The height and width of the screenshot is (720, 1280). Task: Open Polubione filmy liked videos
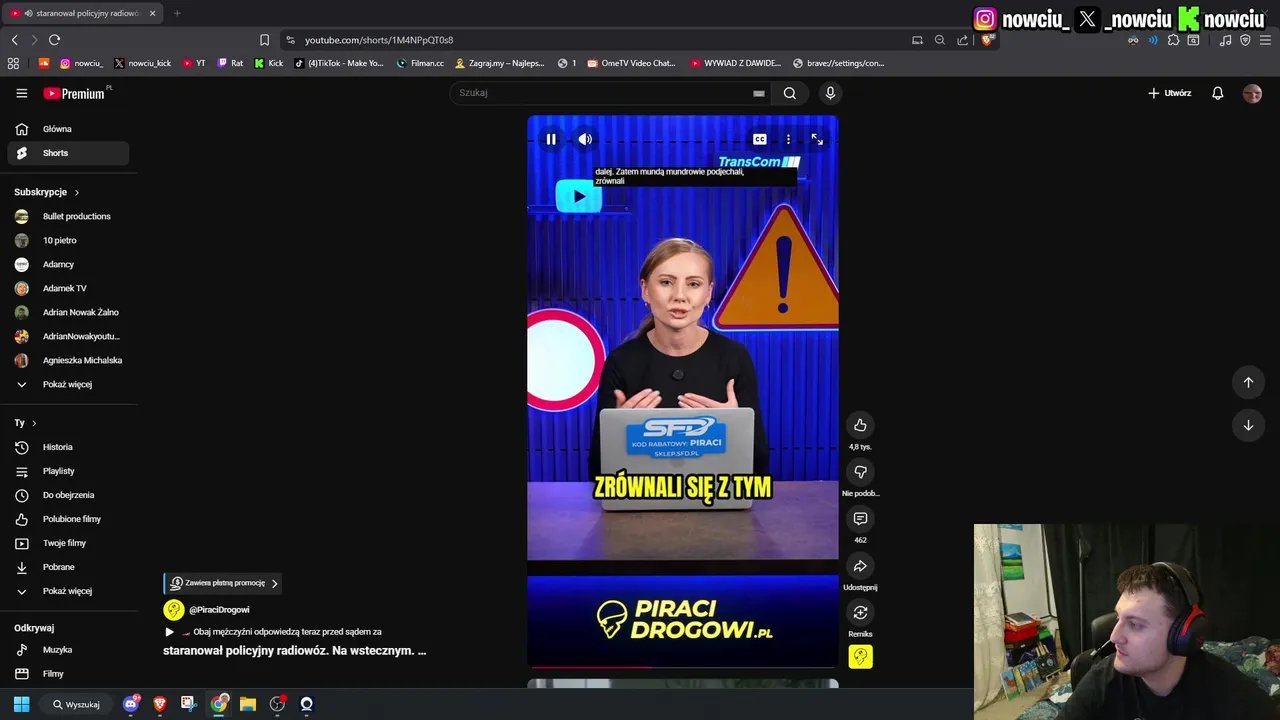pyautogui.click(x=68, y=519)
